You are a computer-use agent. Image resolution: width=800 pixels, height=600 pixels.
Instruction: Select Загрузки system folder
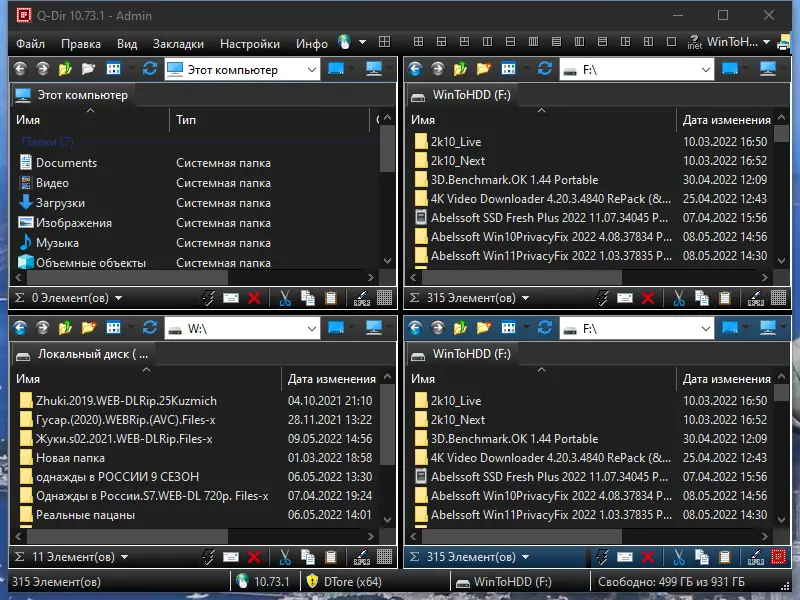click(x=60, y=203)
